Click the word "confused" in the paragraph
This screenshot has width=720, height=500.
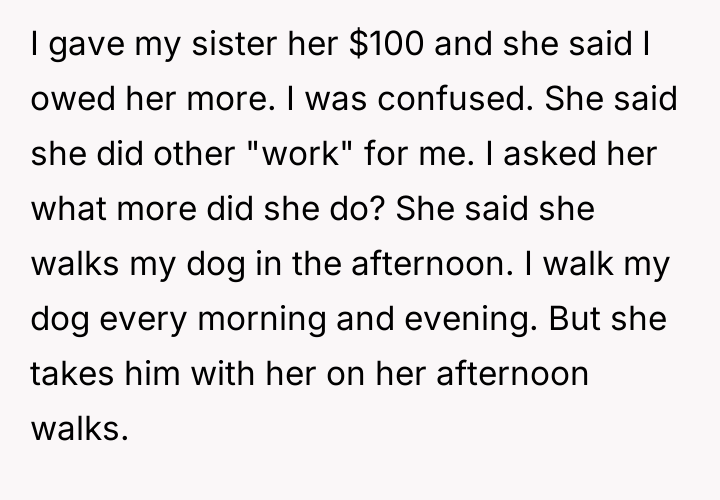pyautogui.click(x=438, y=103)
